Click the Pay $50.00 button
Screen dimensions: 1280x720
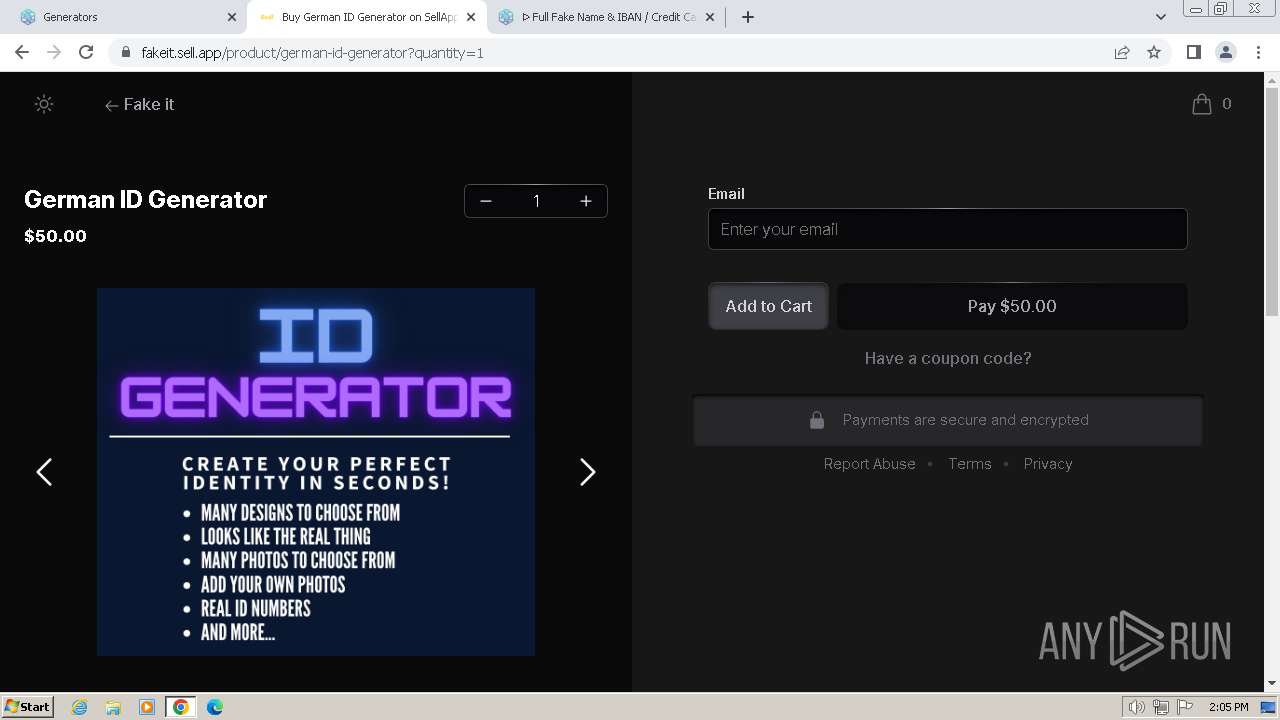pyautogui.click(x=1012, y=306)
